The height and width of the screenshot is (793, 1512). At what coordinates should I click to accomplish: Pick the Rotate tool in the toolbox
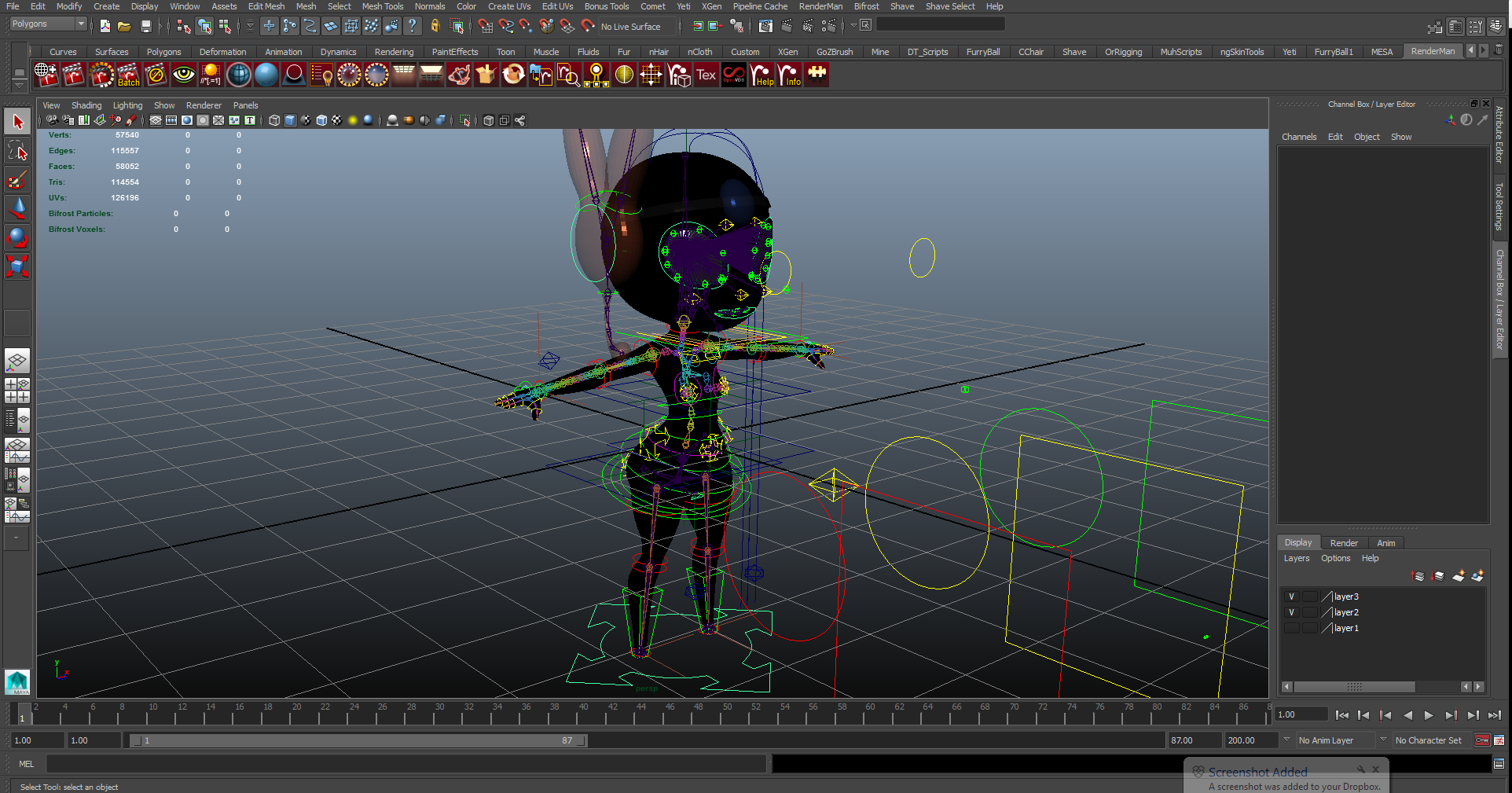click(x=17, y=237)
